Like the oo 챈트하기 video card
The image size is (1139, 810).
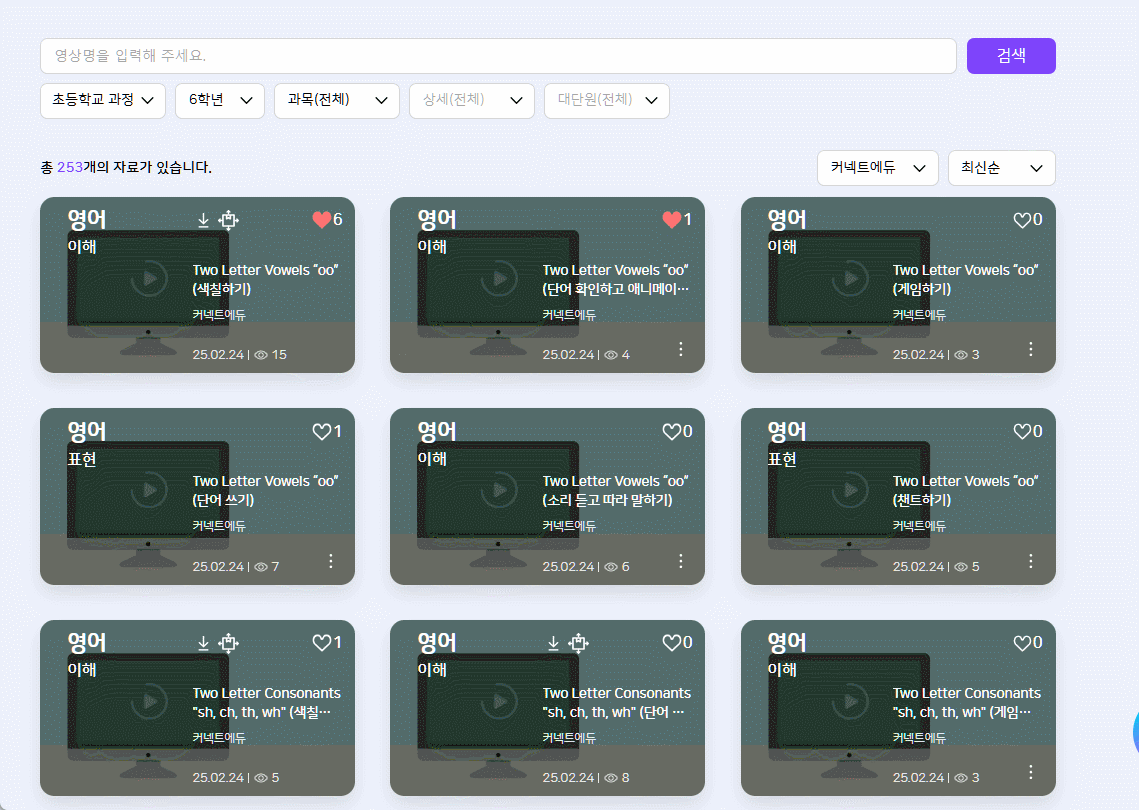1021,432
